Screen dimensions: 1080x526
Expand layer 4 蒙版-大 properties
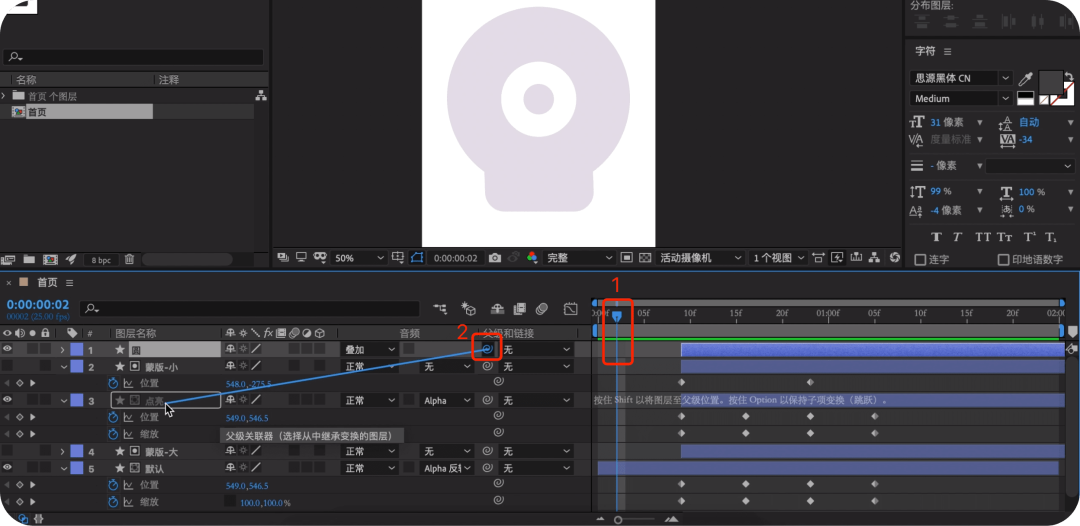point(63,452)
